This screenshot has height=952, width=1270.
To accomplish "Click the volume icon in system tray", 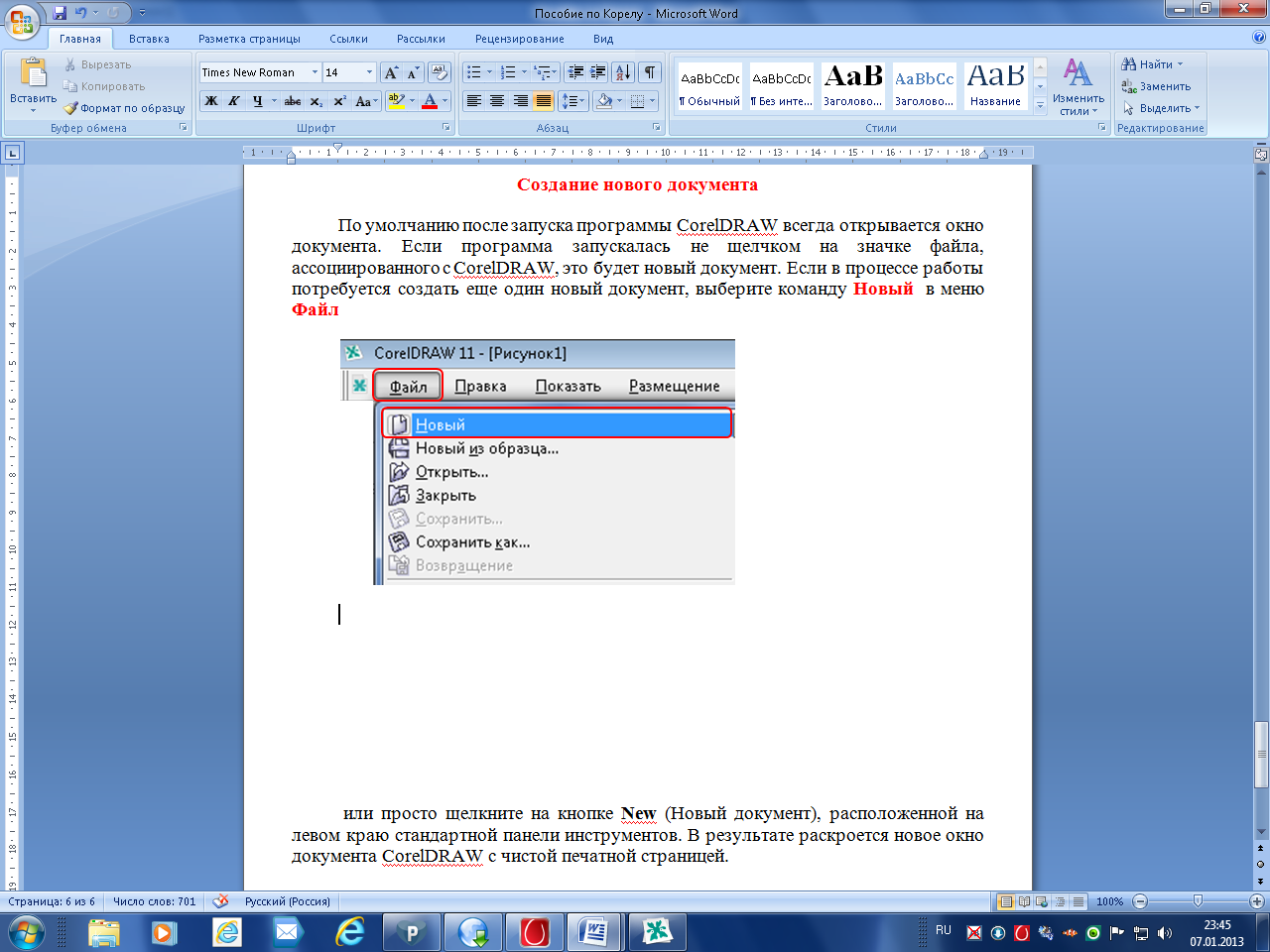I will (x=1165, y=933).
